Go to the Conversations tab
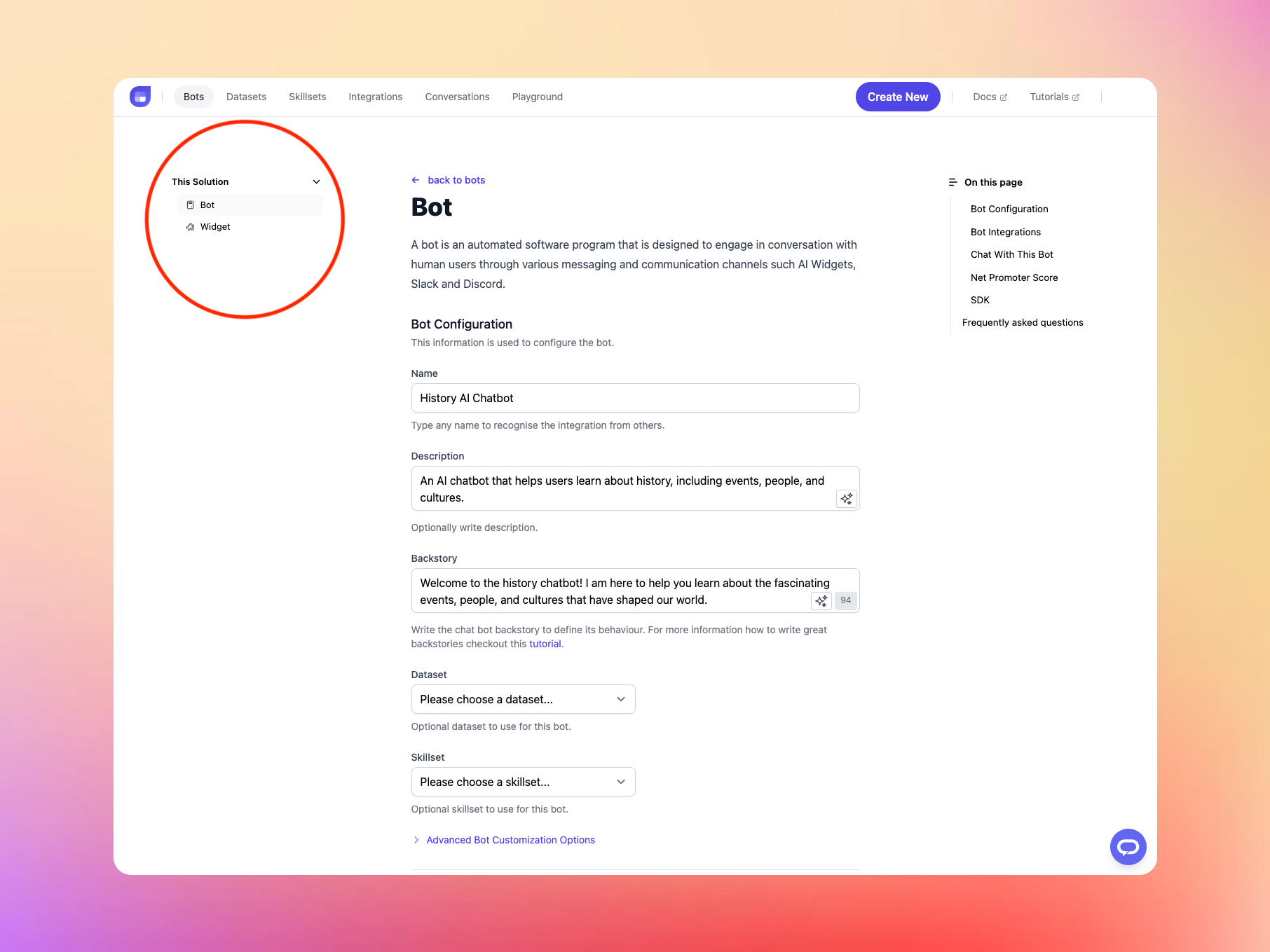 [x=457, y=97]
